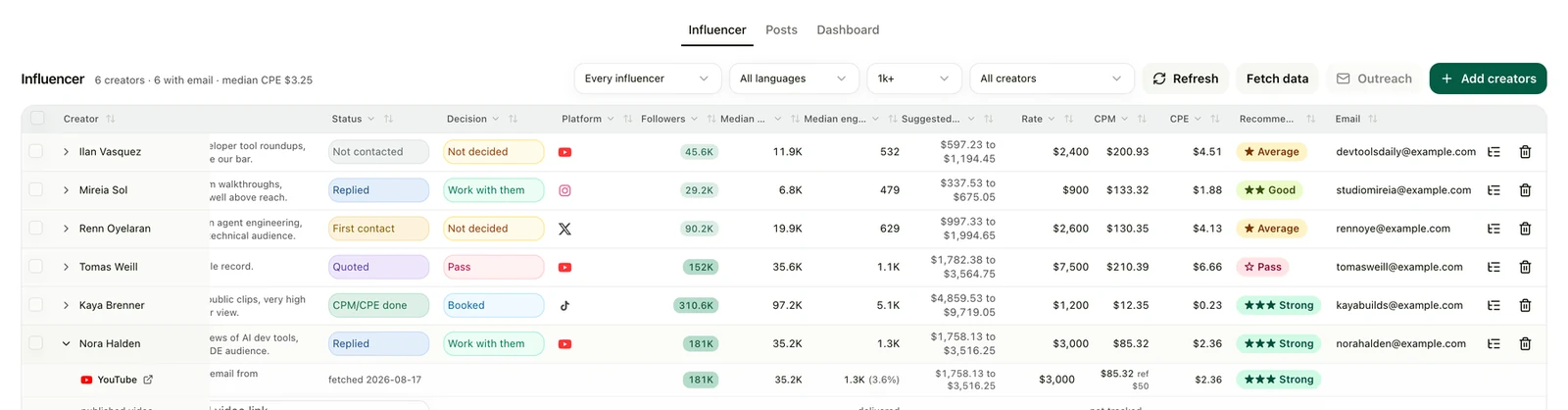This screenshot has width=1568, height=410.
Task: Open the All languages dropdown
Action: (794, 78)
